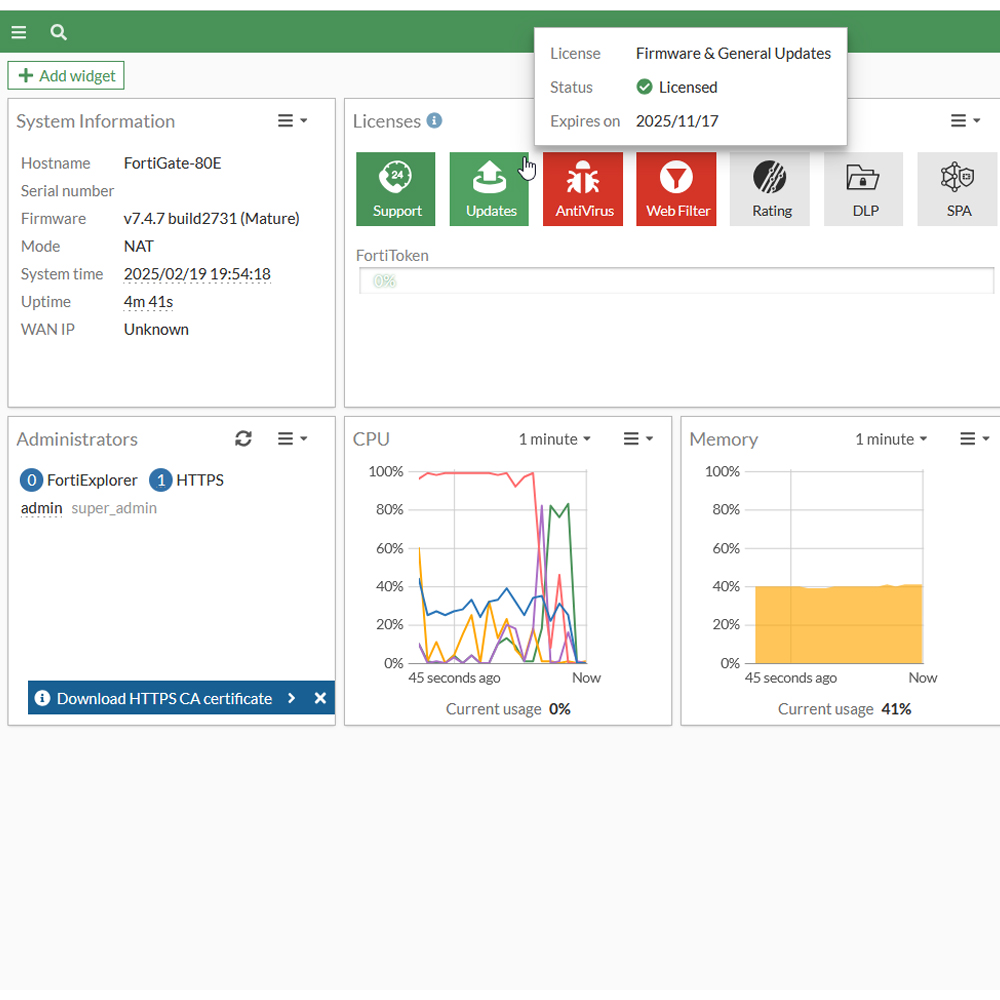Screen dimensions: 1000x1000
Task: Open the Administrators widget options menu
Action: 292,439
